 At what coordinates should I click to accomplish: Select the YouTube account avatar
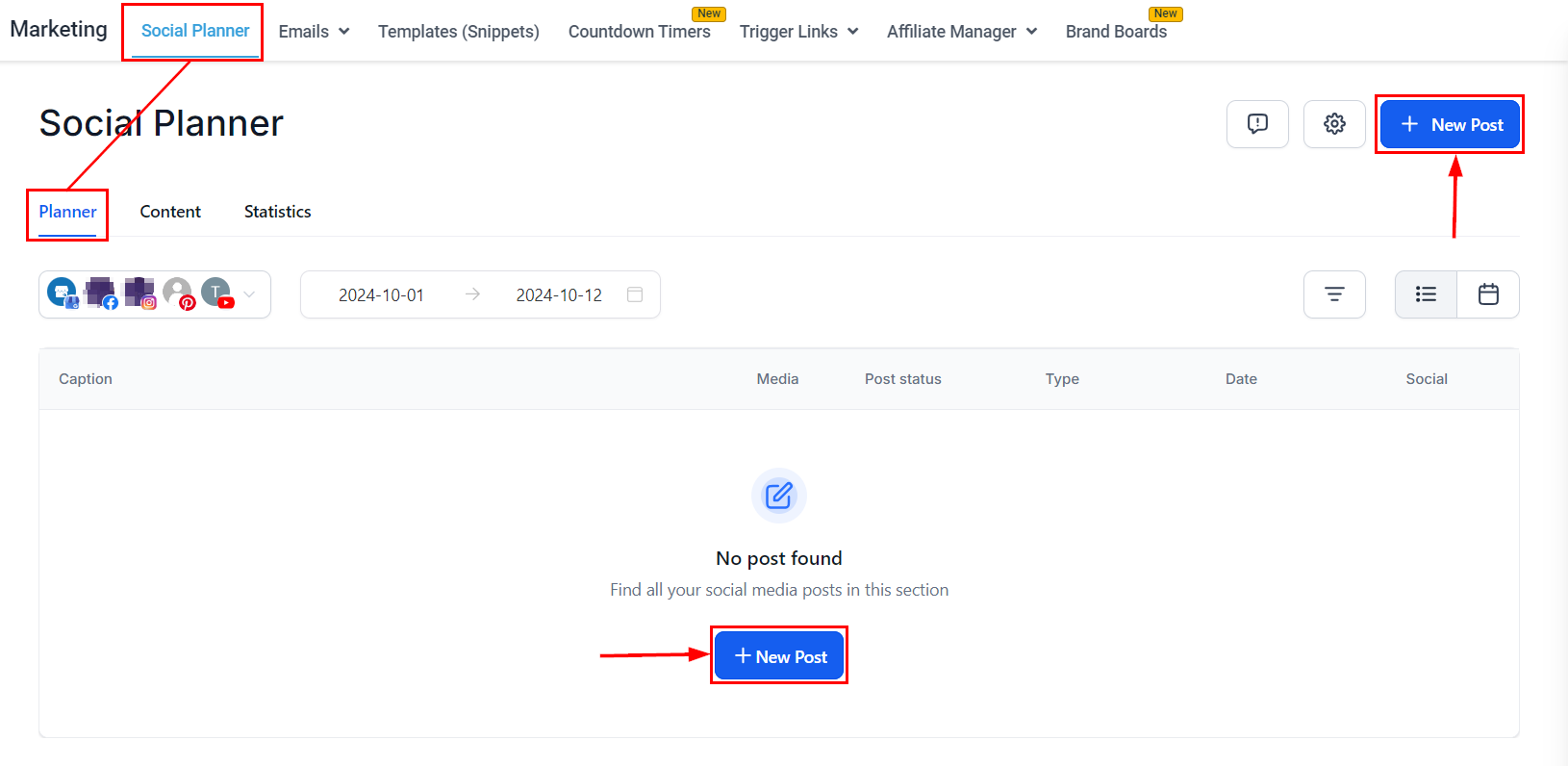(217, 293)
